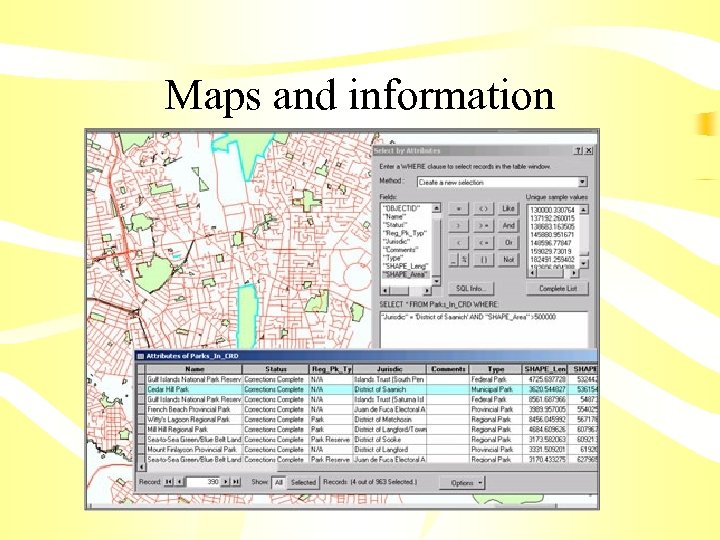
Task: Click the Comments column header
Action: tap(448, 369)
